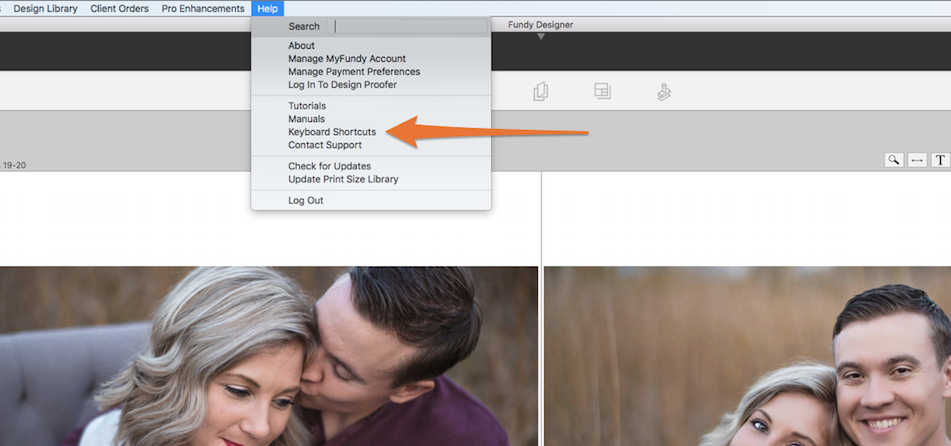Open the Design Library menu

point(45,8)
